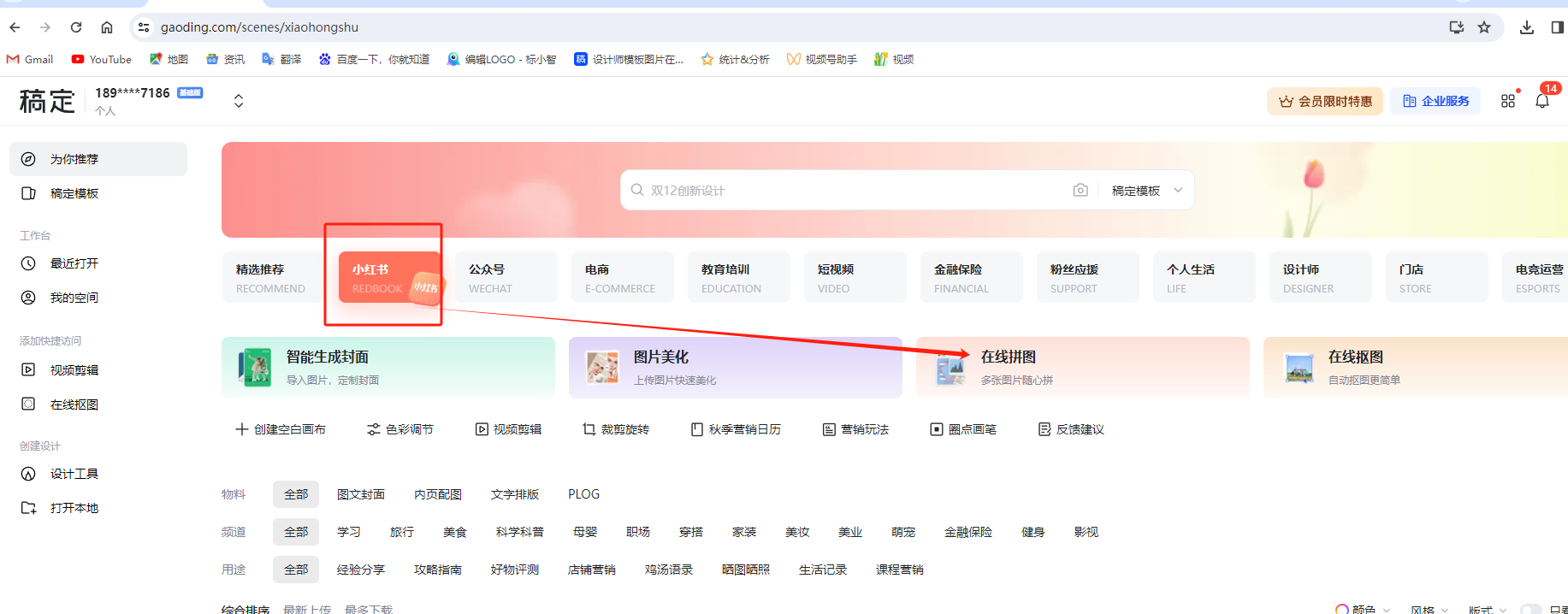The image size is (1568, 614).
Task: Expand the account switcher arrows beside the username
Action: point(239,101)
